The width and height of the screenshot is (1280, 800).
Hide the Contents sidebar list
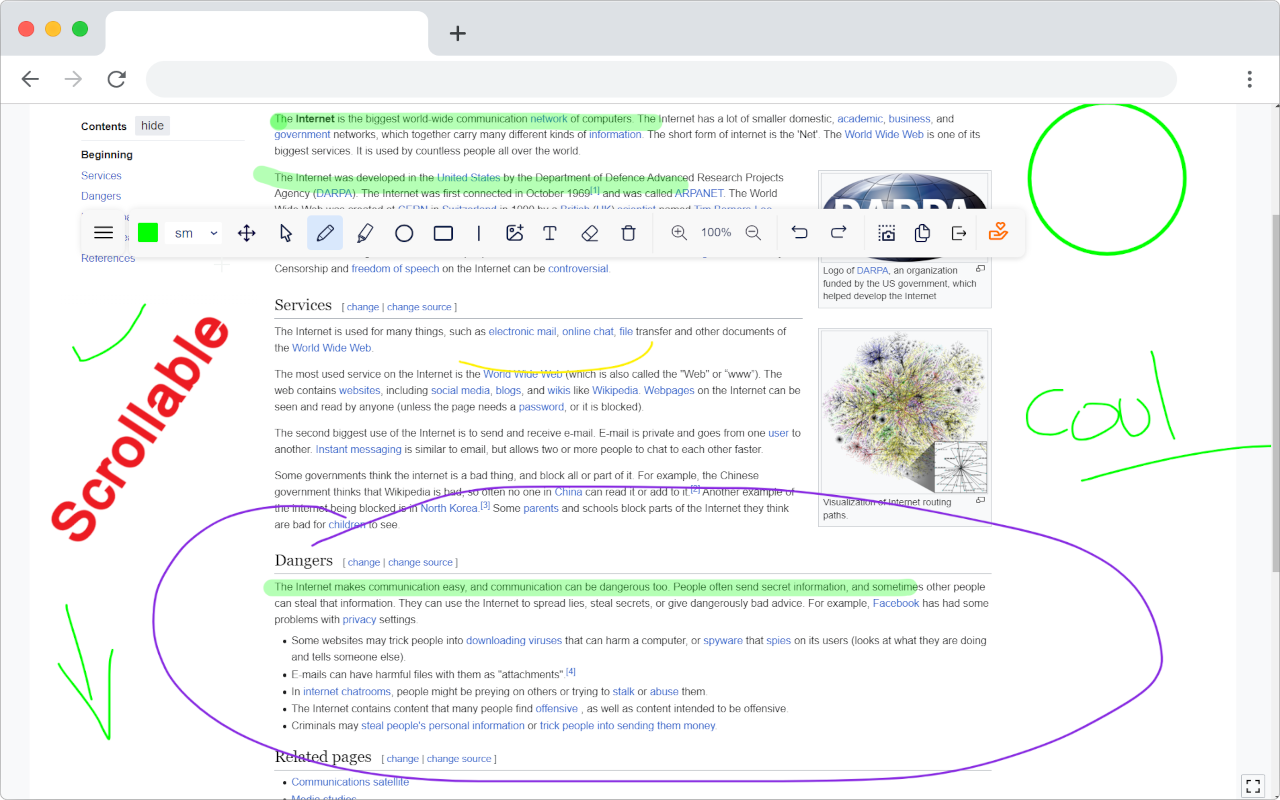click(x=152, y=126)
